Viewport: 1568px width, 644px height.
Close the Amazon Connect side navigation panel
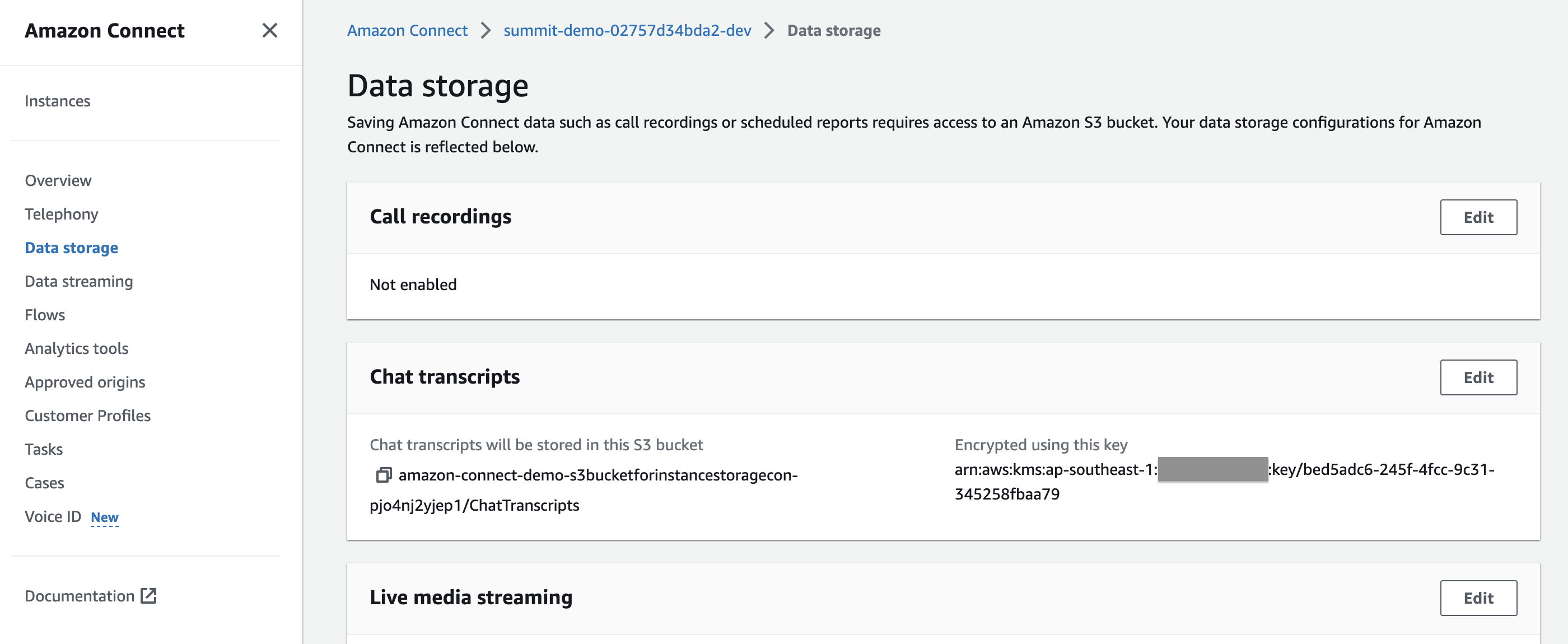tap(270, 30)
